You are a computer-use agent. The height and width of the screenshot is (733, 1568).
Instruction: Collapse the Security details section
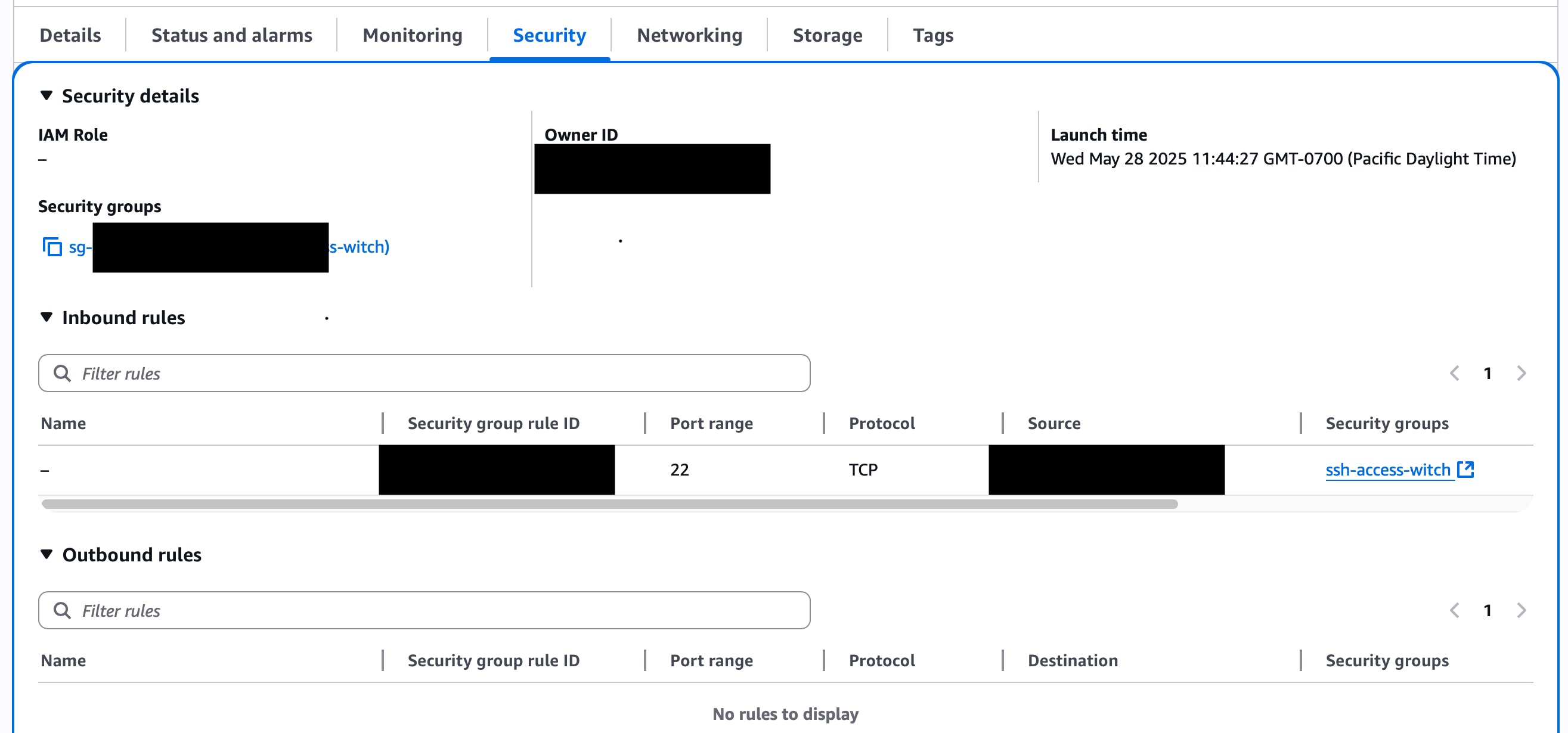click(x=47, y=96)
